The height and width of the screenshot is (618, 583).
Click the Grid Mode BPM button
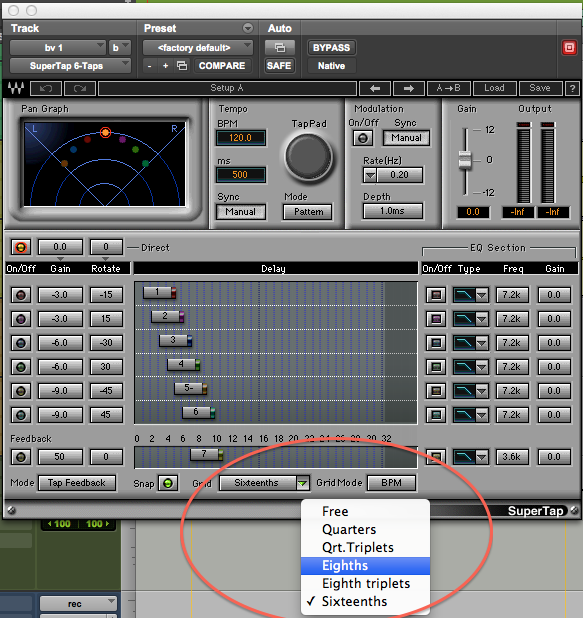click(391, 483)
